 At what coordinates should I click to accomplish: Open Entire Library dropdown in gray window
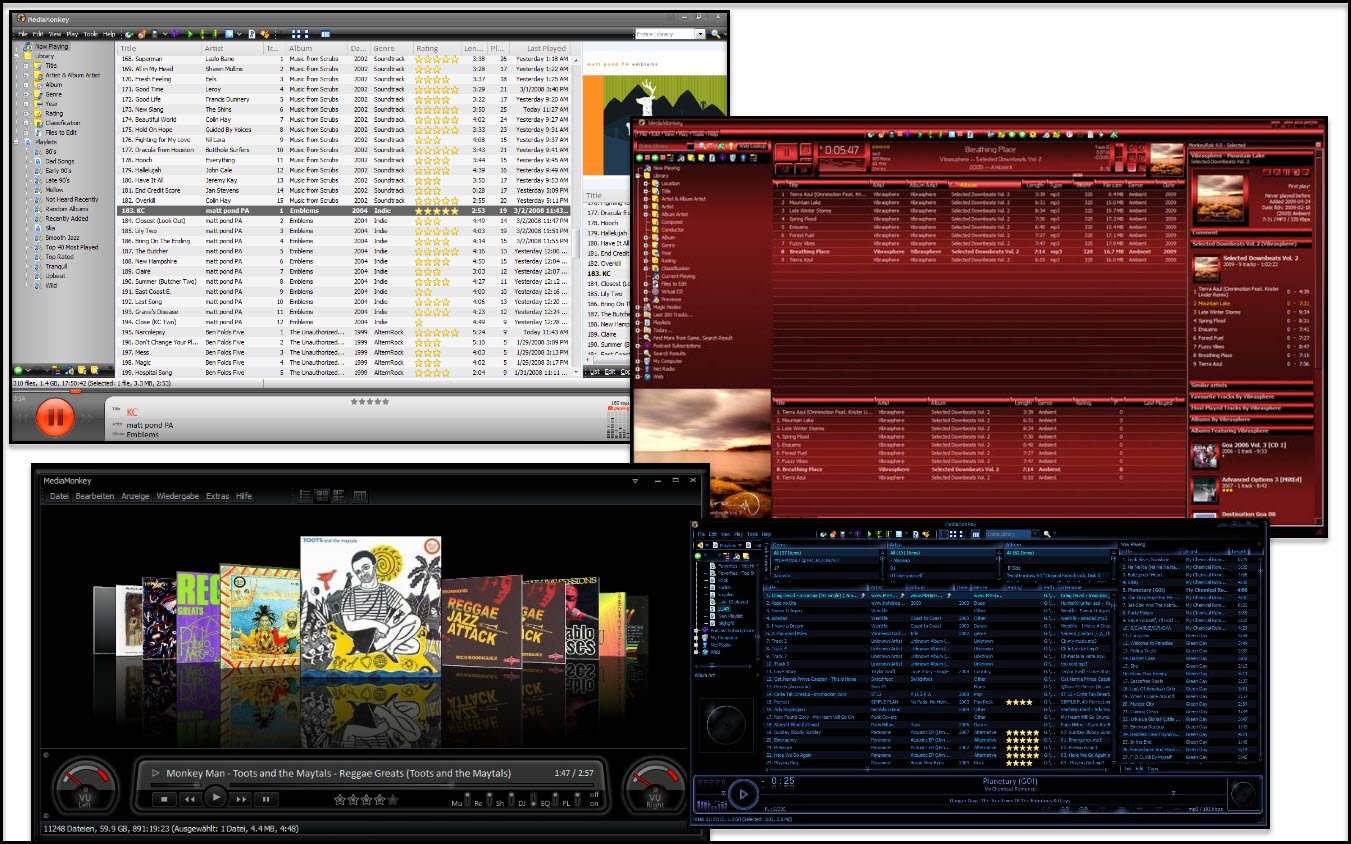point(700,34)
